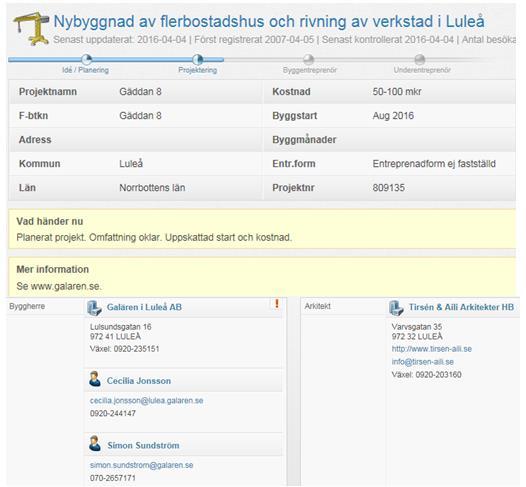Click the Senast uppdaterat date line
The height and width of the screenshot is (487, 526).
tap(284, 40)
